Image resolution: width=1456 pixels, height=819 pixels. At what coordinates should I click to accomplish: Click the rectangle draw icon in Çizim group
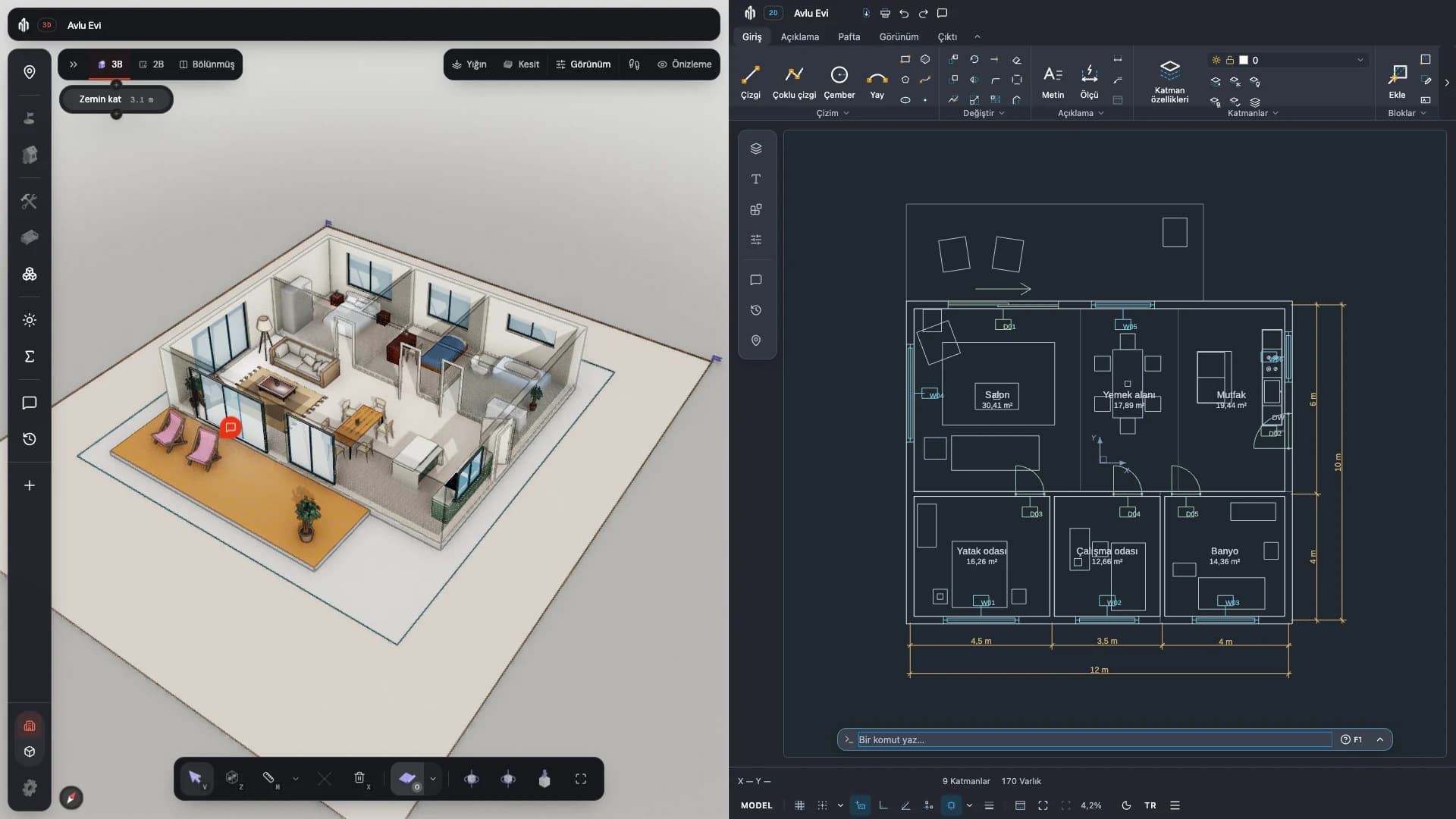pyautogui.click(x=905, y=59)
